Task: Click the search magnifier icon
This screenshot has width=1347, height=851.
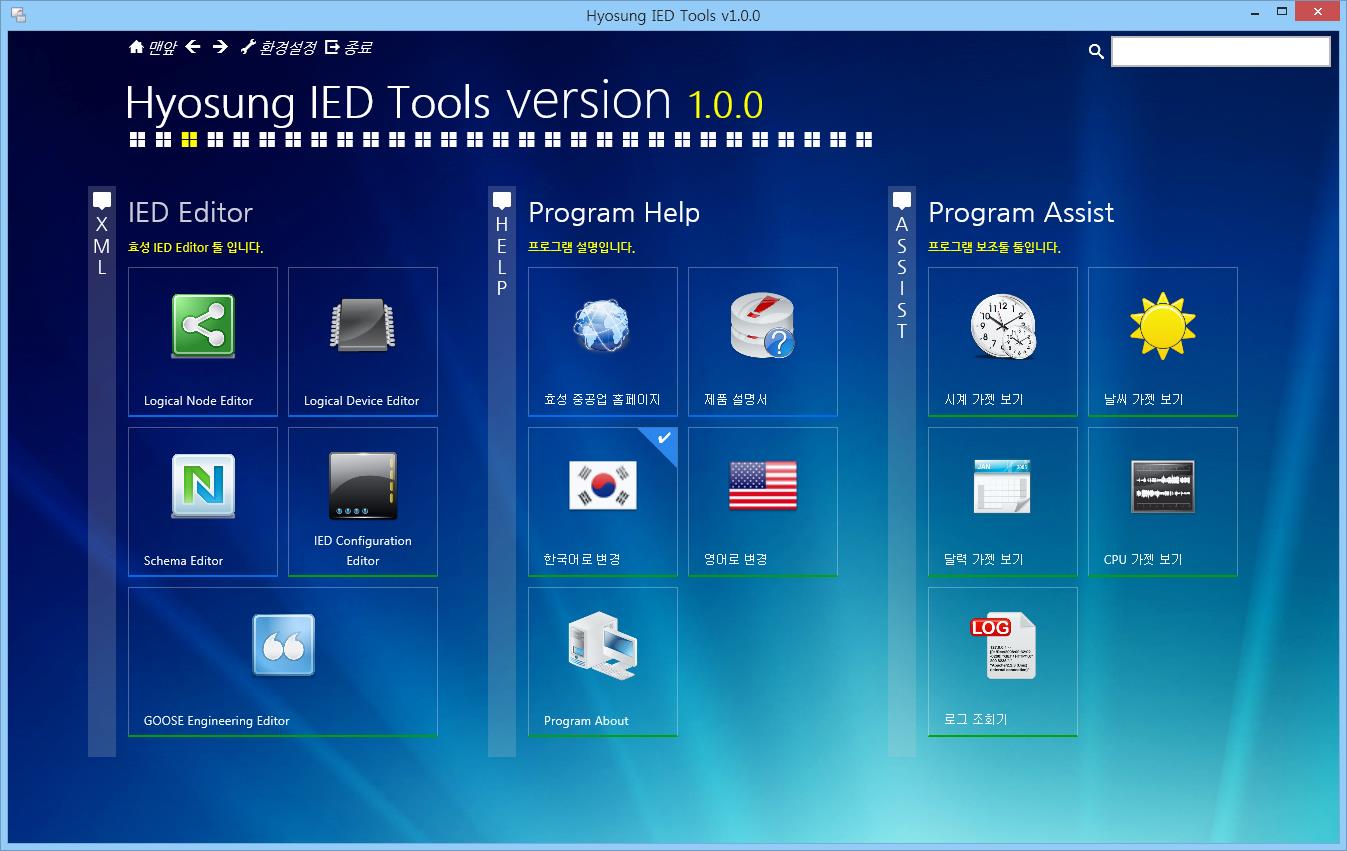Action: pos(1096,52)
